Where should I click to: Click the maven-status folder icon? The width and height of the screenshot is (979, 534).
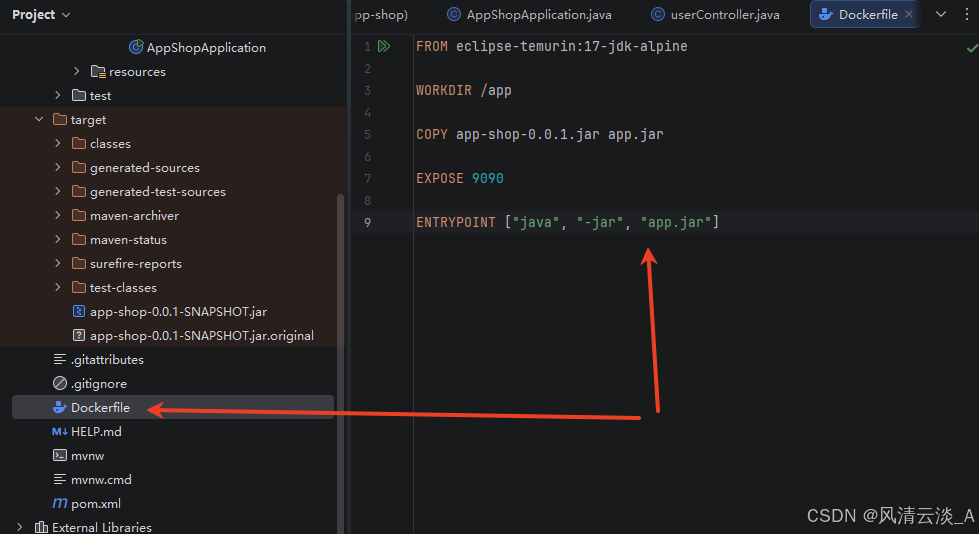pos(79,239)
